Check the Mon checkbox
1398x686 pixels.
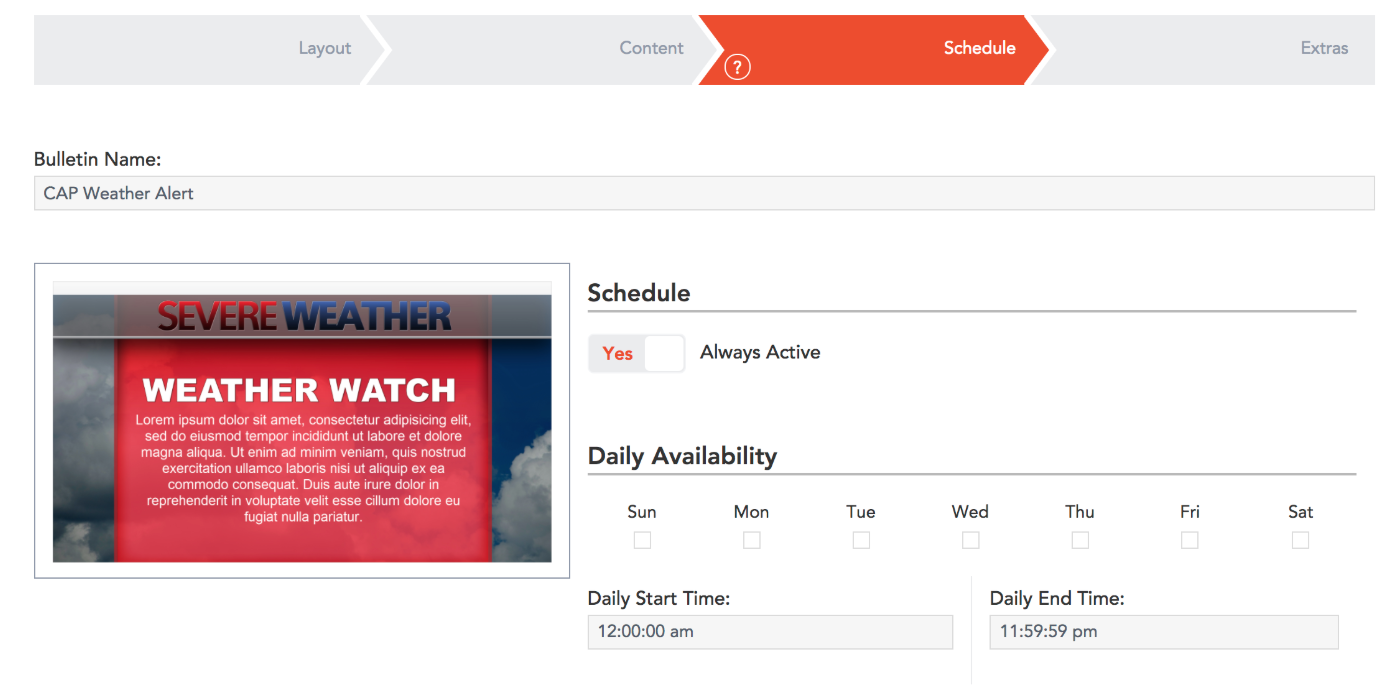pos(751,540)
